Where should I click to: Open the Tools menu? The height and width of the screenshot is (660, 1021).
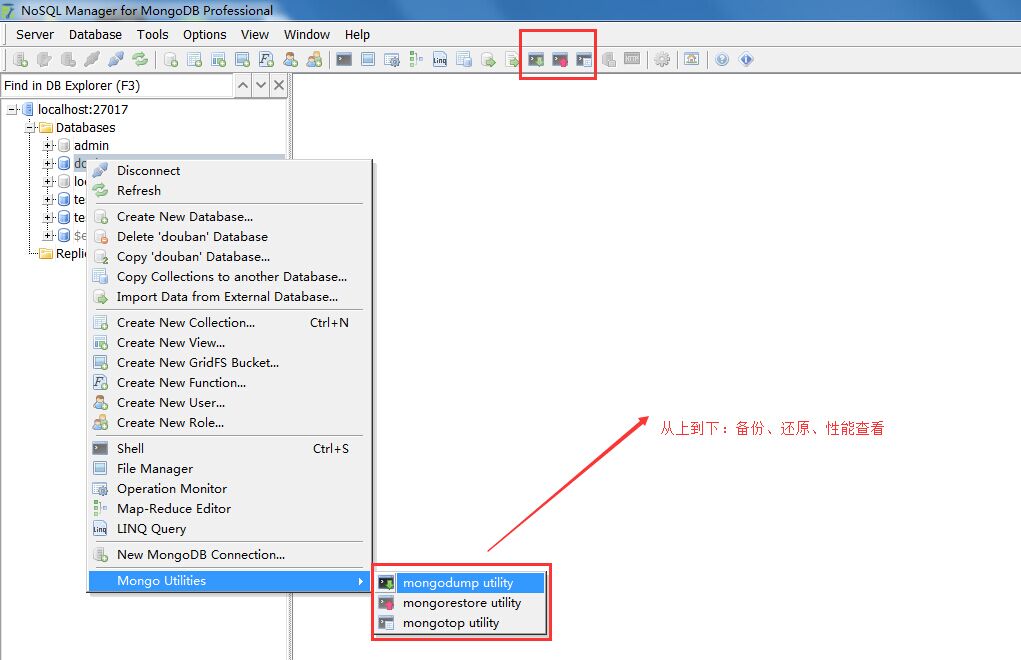tap(152, 34)
